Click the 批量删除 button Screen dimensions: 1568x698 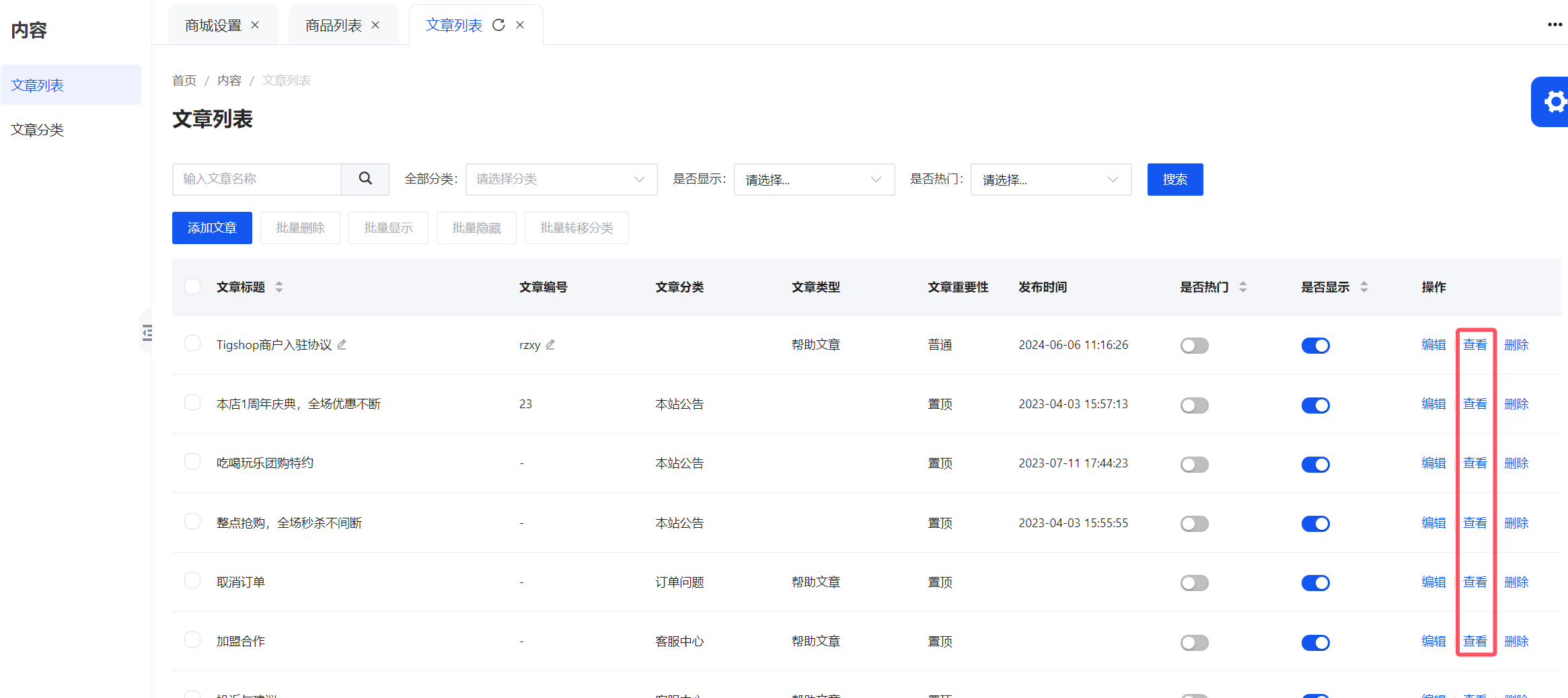300,228
